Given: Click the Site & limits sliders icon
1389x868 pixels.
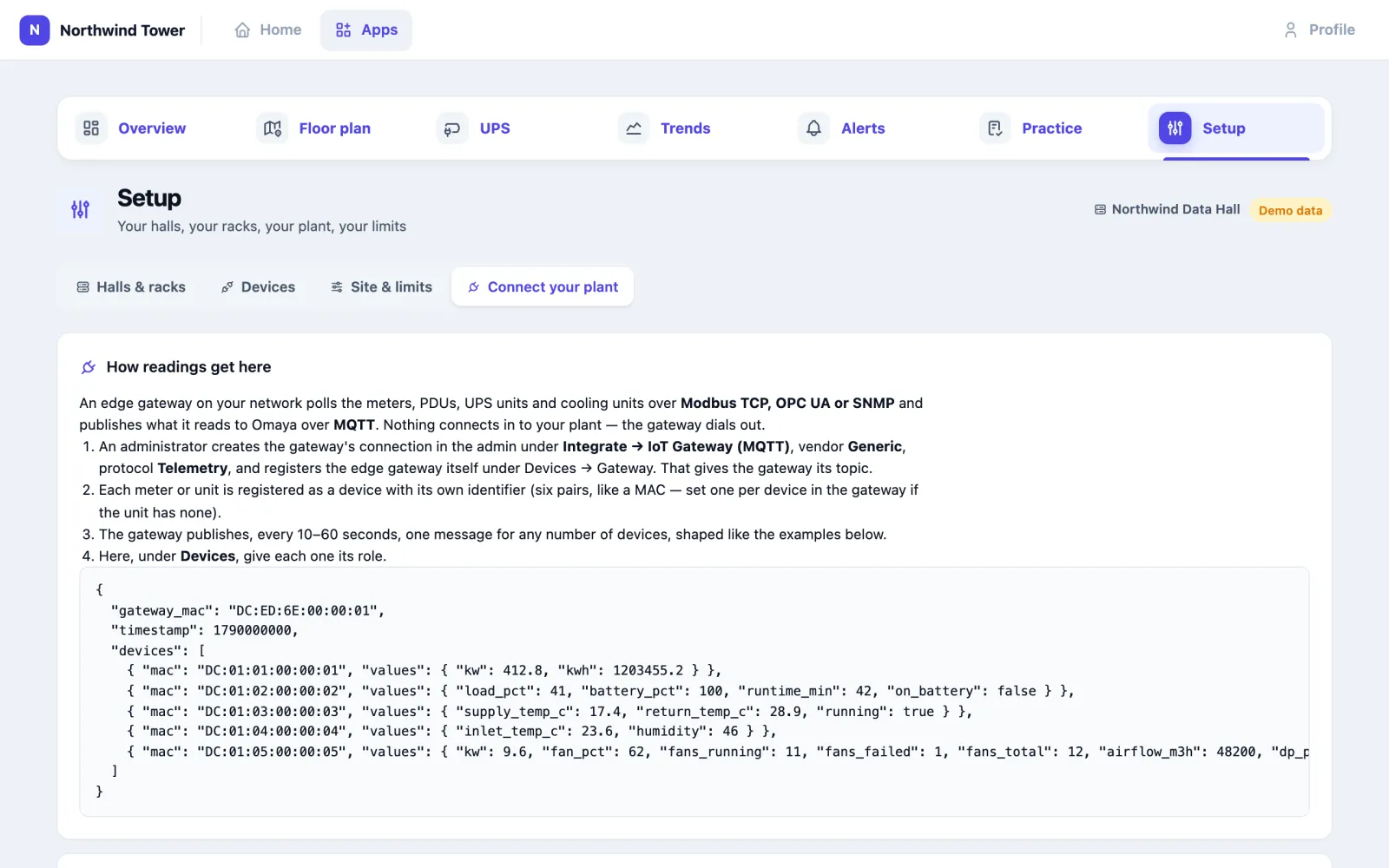Looking at the screenshot, I should tap(337, 287).
